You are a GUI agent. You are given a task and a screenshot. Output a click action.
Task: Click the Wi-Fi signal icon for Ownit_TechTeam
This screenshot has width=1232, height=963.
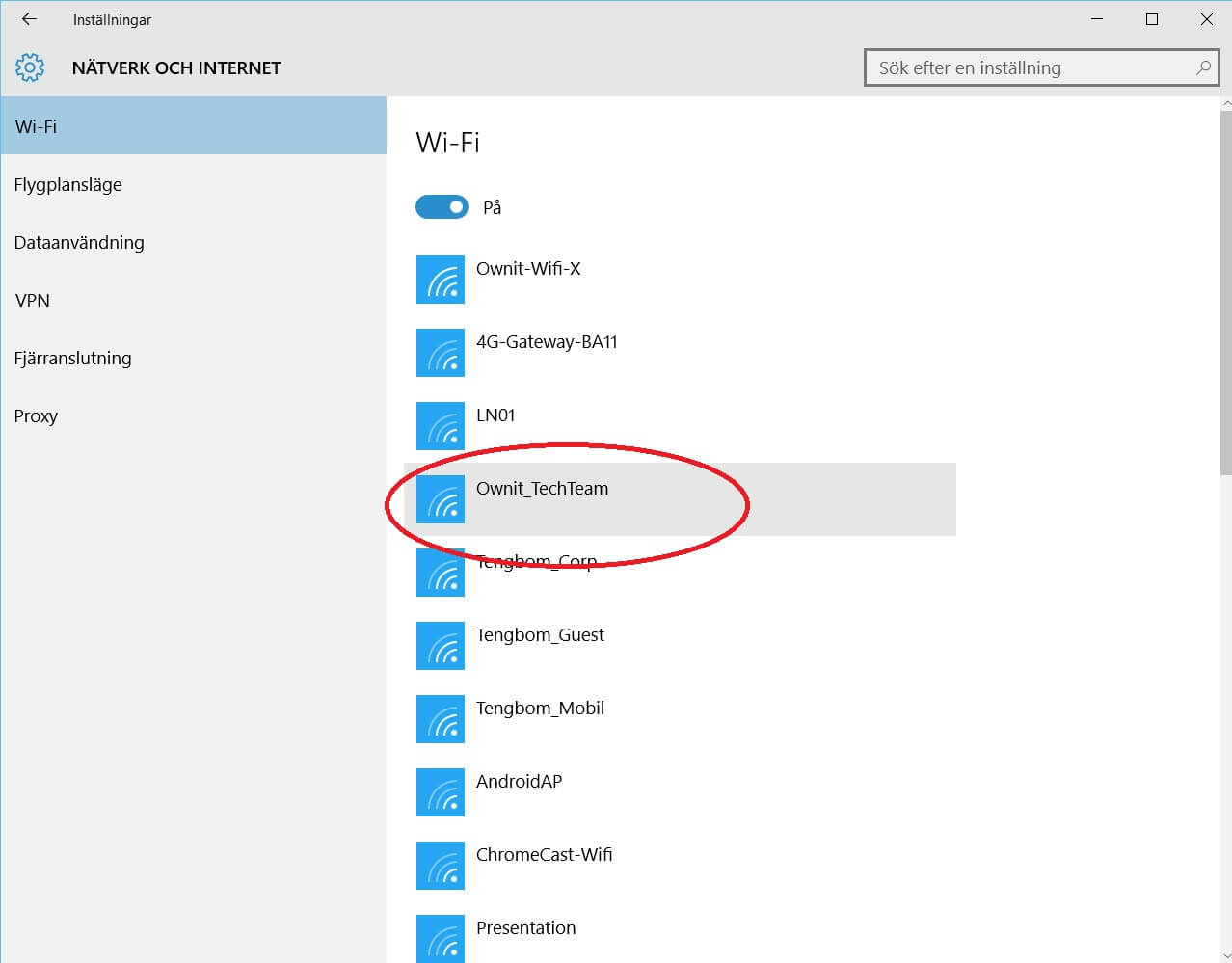[x=441, y=499]
